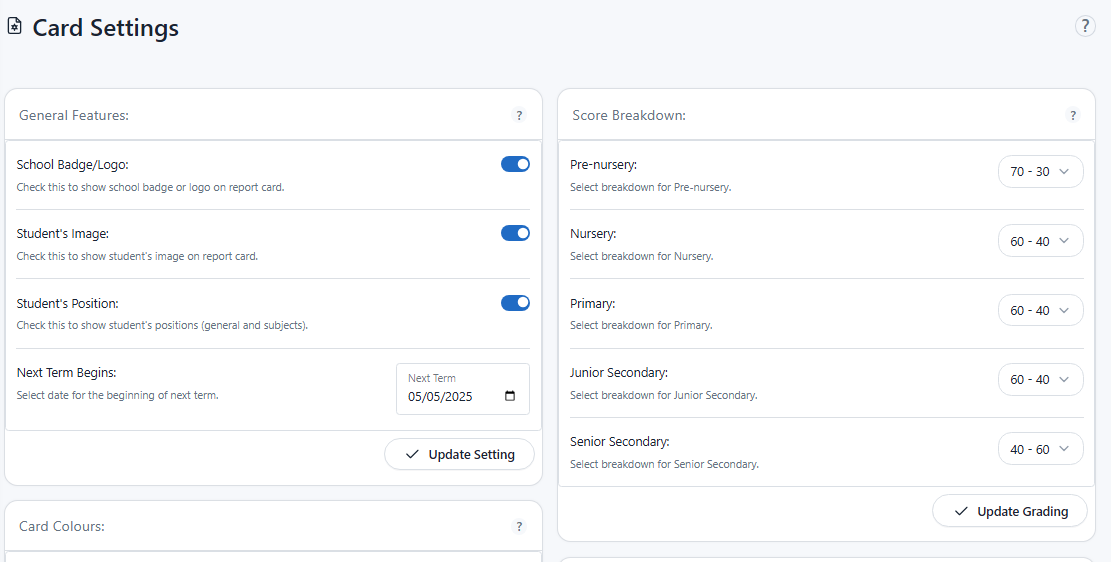Click the Card Settings document icon
This screenshot has width=1111, height=562.
[14, 27]
